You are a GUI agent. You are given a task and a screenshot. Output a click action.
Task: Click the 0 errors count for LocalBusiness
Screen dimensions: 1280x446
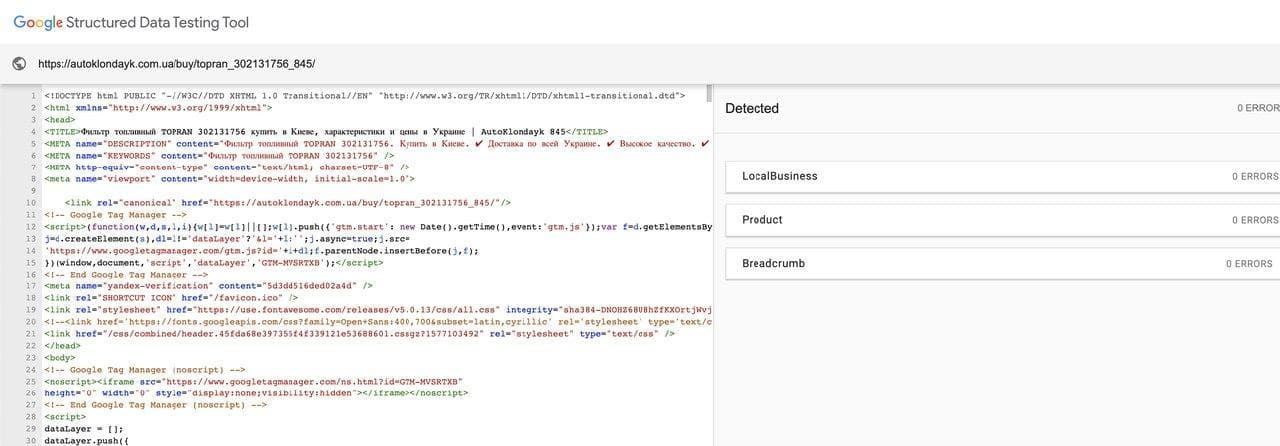click(x=1255, y=176)
